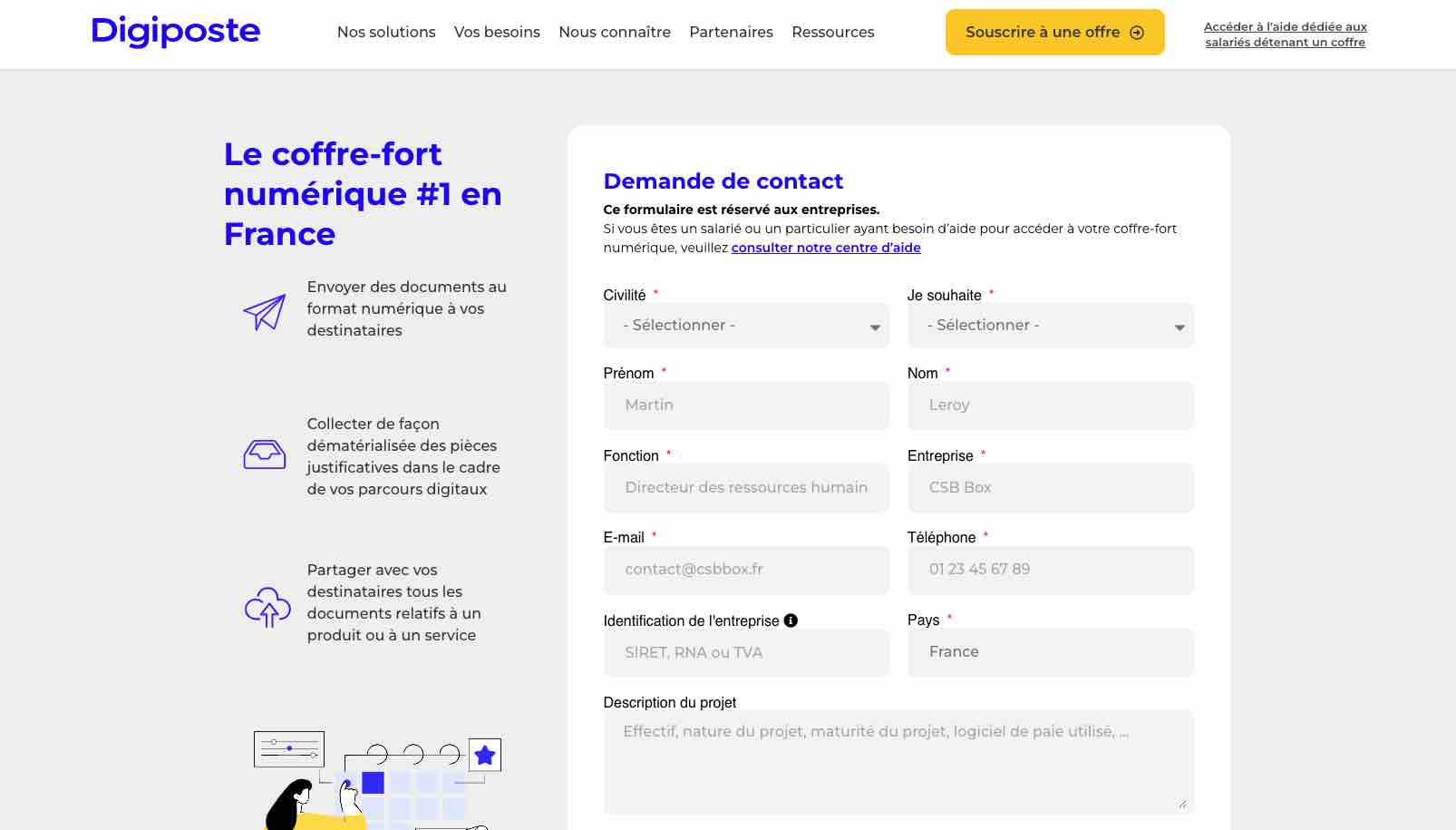Click the info icon beside Identification de l'entreprise
1456x830 pixels.
(791, 620)
